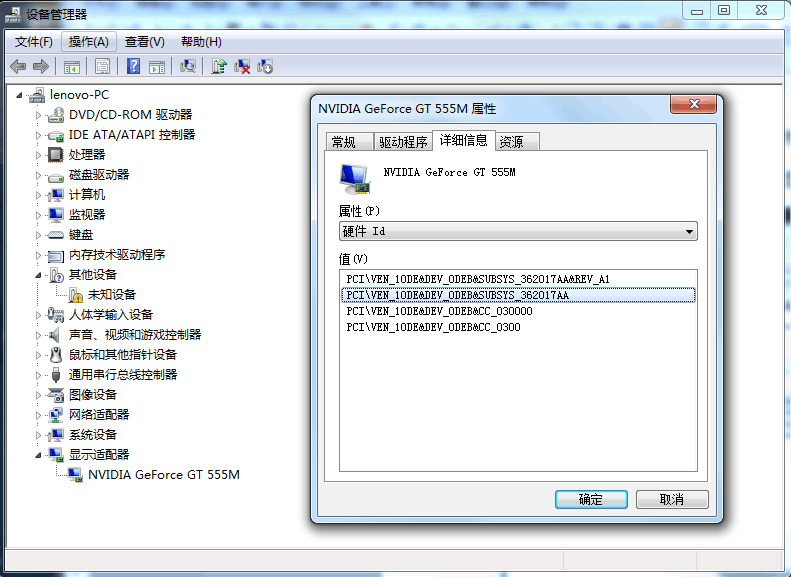The height and width of the screenshot is (577, 791).
Task: Collapse the 显示适配器 tree node
Action: (38, 455)
